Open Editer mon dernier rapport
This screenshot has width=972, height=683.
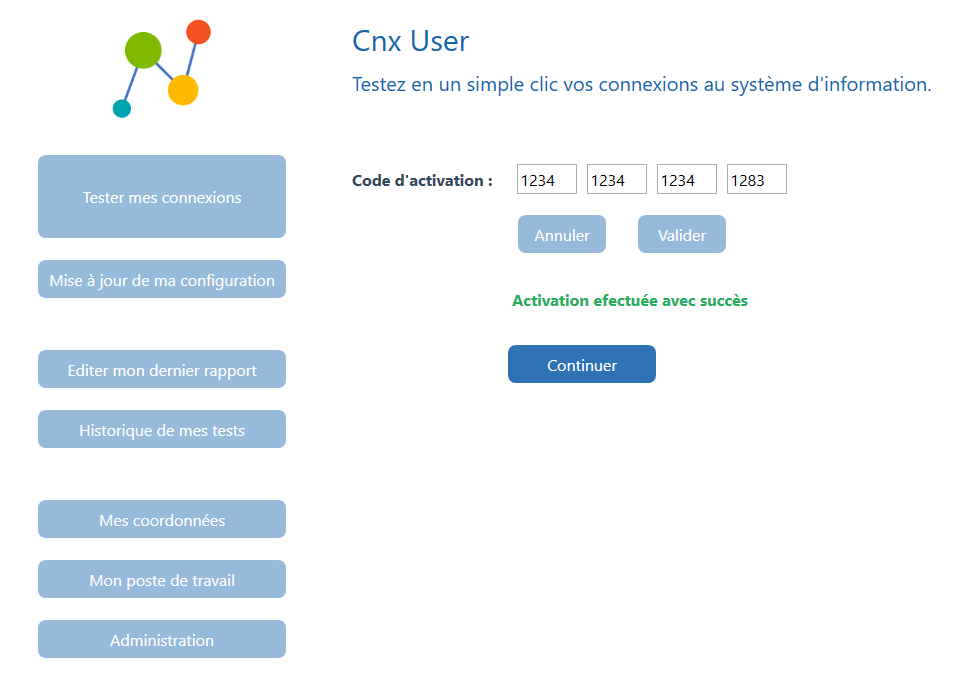(162, 369)
